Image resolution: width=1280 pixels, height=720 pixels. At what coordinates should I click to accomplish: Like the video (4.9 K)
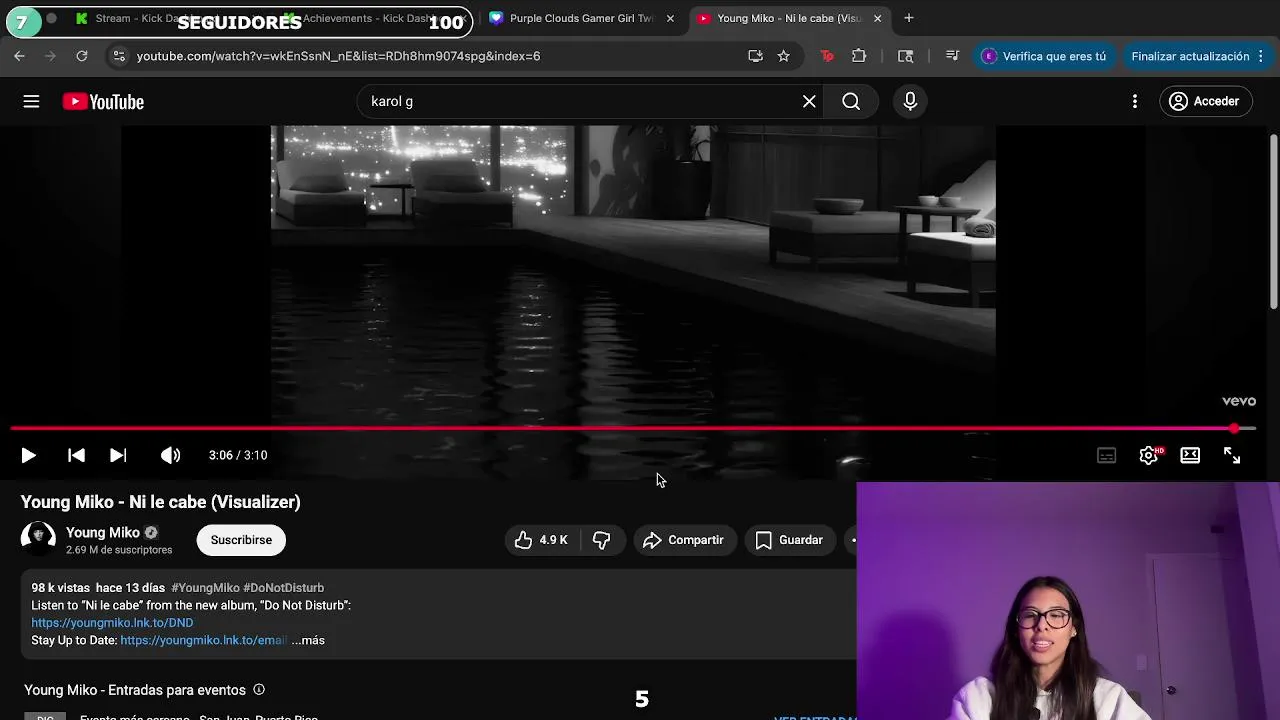542,540
